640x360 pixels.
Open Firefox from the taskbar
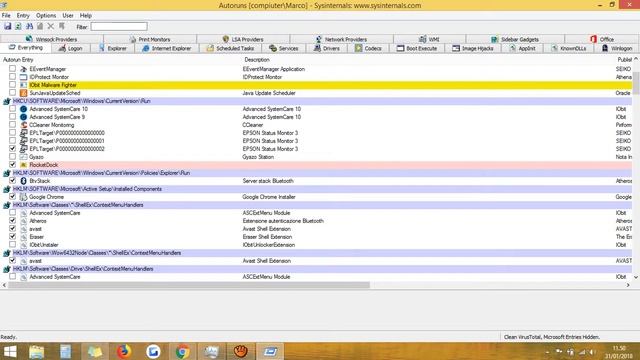124,351
